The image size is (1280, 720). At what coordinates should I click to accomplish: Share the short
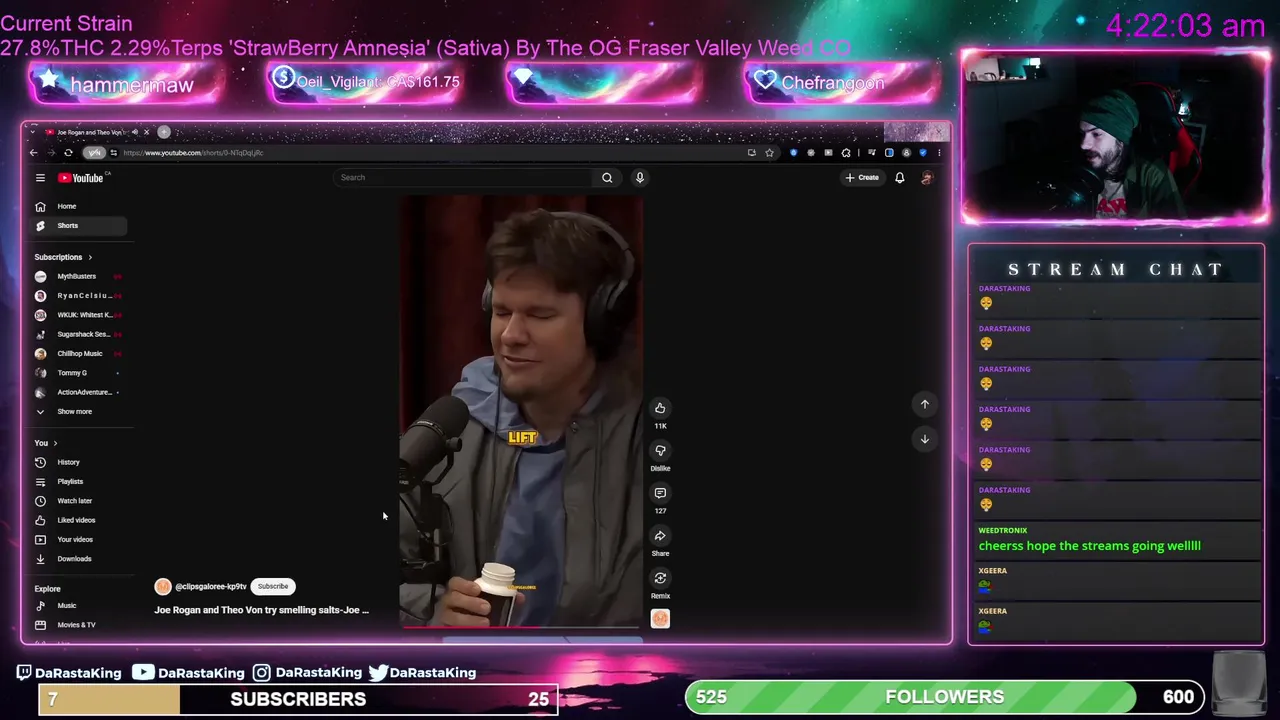point(660,536)
